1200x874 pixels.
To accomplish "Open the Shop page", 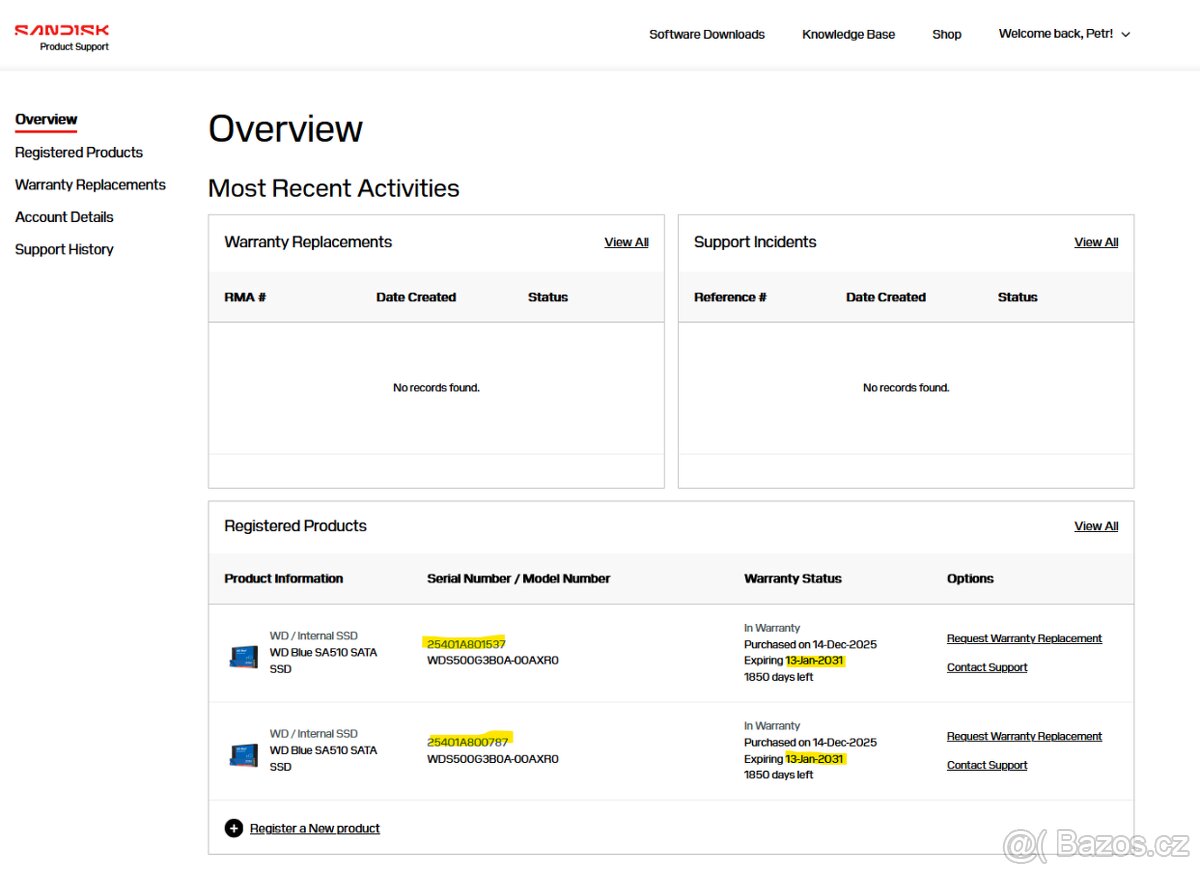I will click(x=947, y=34).
